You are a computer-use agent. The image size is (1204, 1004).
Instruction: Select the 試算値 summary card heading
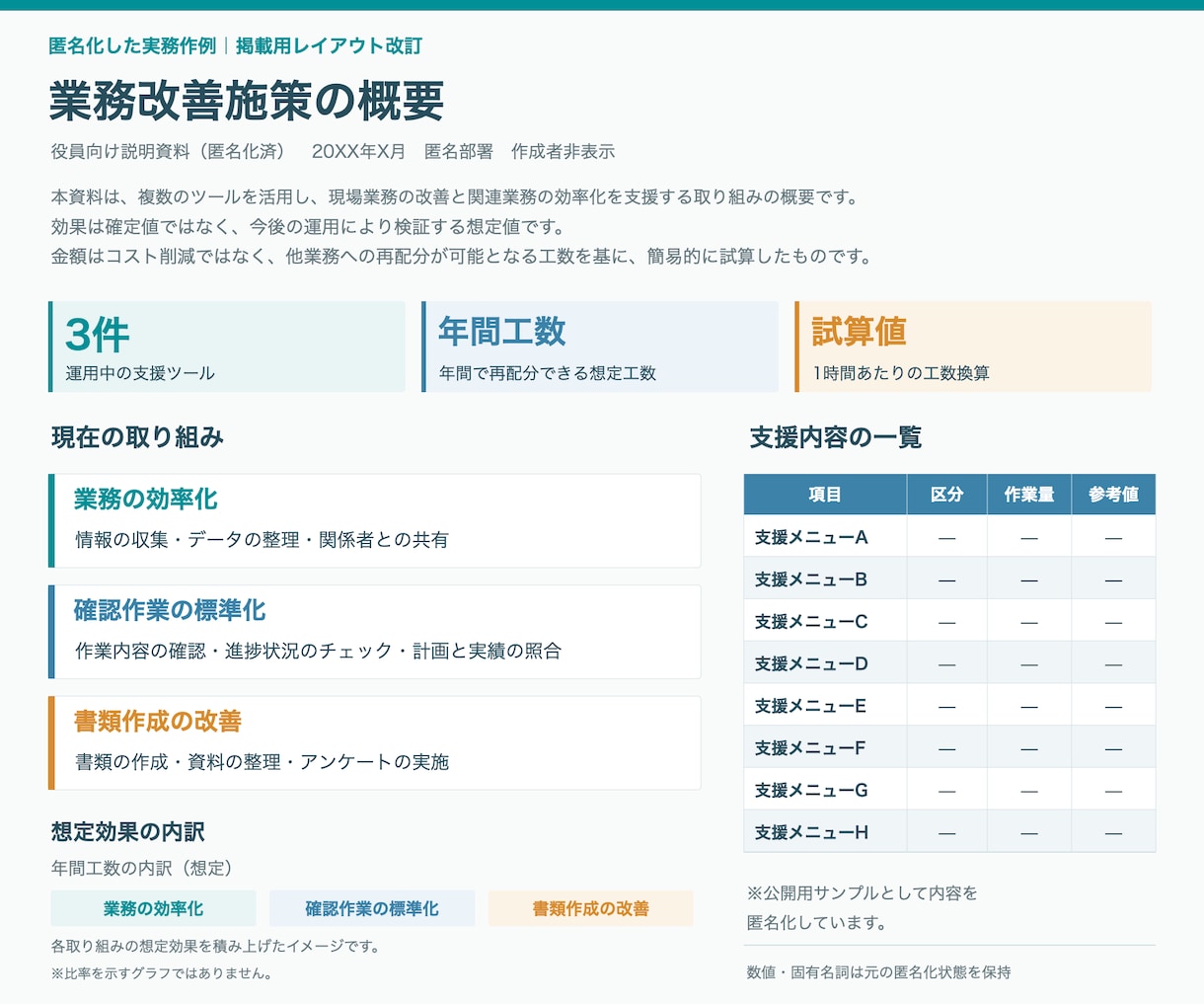[859, 332]
